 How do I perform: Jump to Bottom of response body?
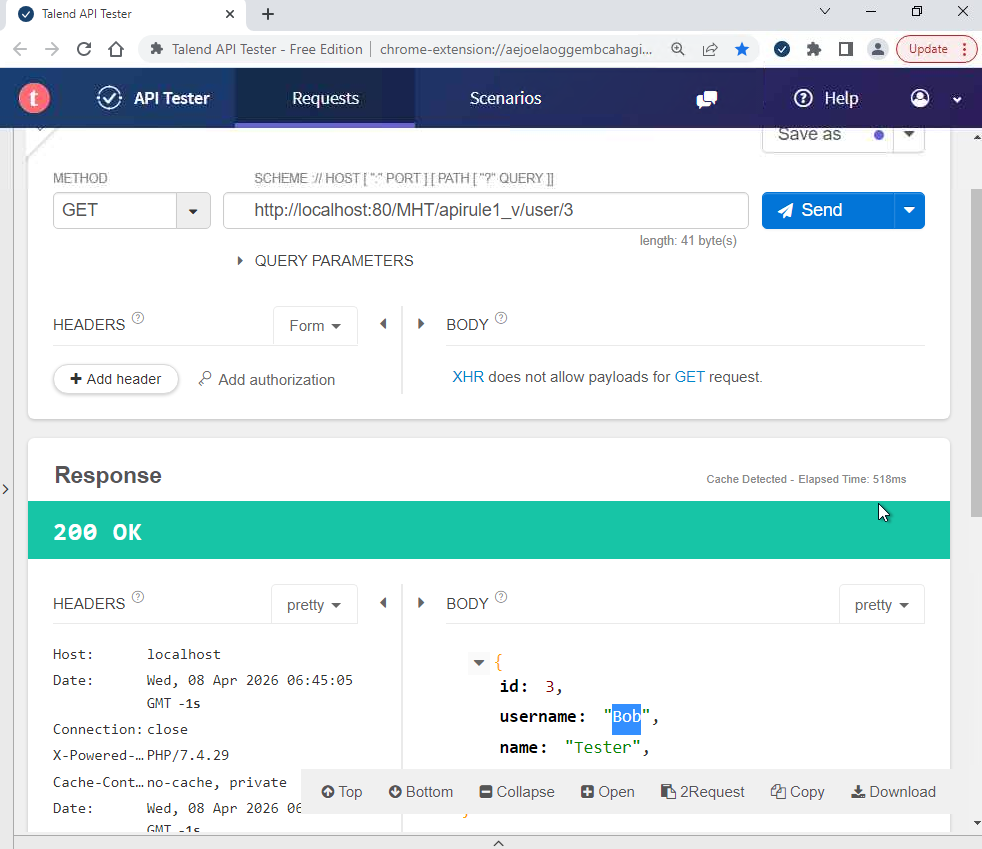click(x=421, y=792)
